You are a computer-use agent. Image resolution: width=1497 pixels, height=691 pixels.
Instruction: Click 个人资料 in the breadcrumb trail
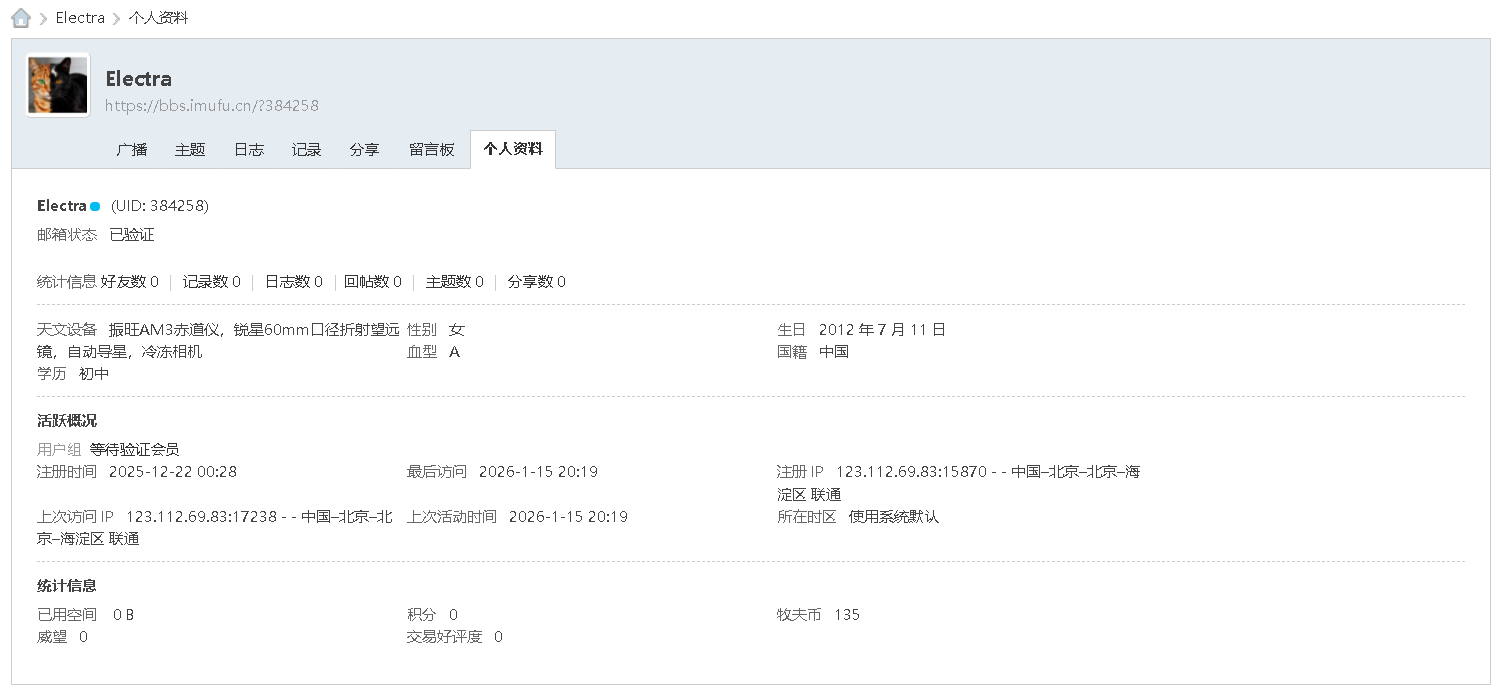click(x=159, y=17)
